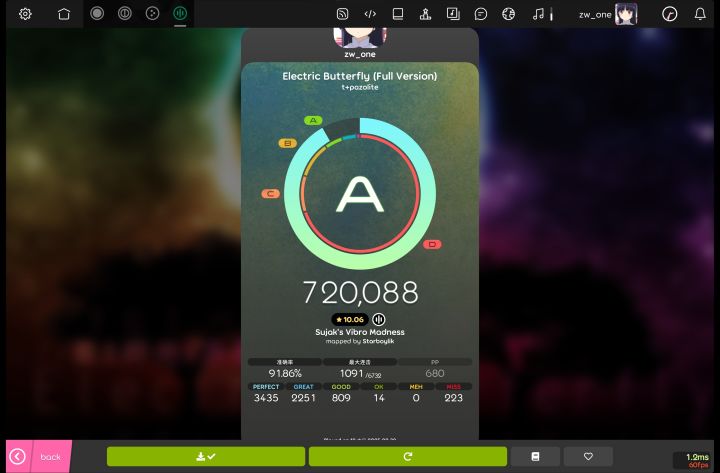Image resolution: width=720 pixels, height=473 pixels.
Task: Click the artist name t+pazolite
Action: click(x=360, y=87)
